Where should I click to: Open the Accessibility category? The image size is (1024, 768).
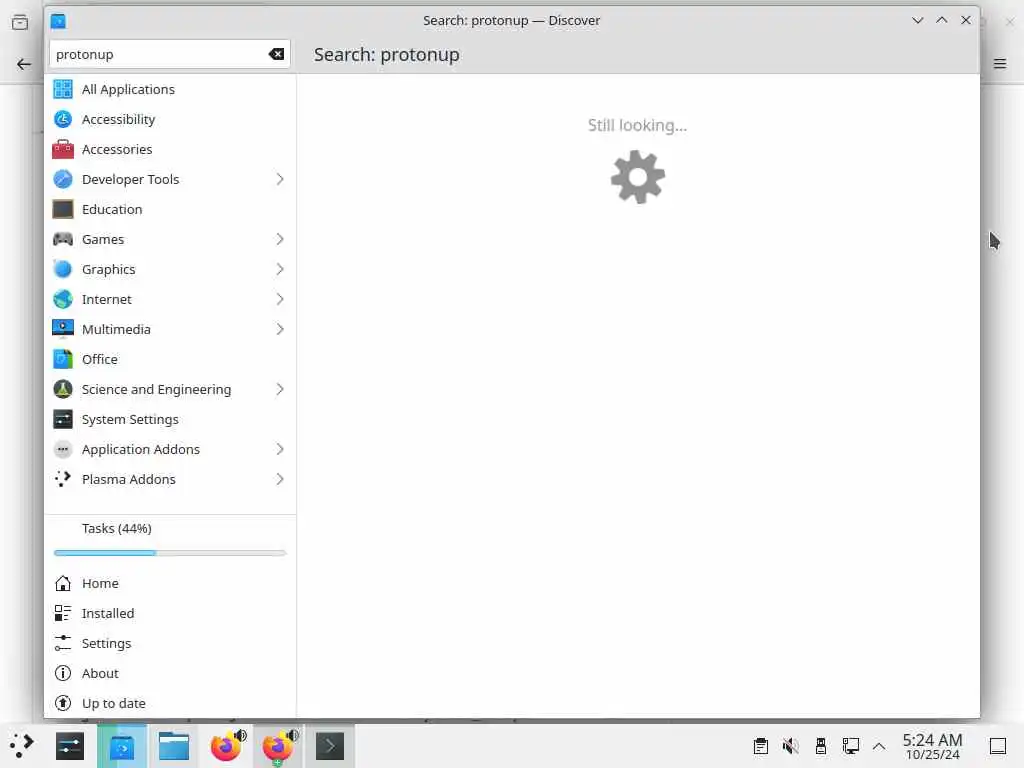tap(170, 120)
